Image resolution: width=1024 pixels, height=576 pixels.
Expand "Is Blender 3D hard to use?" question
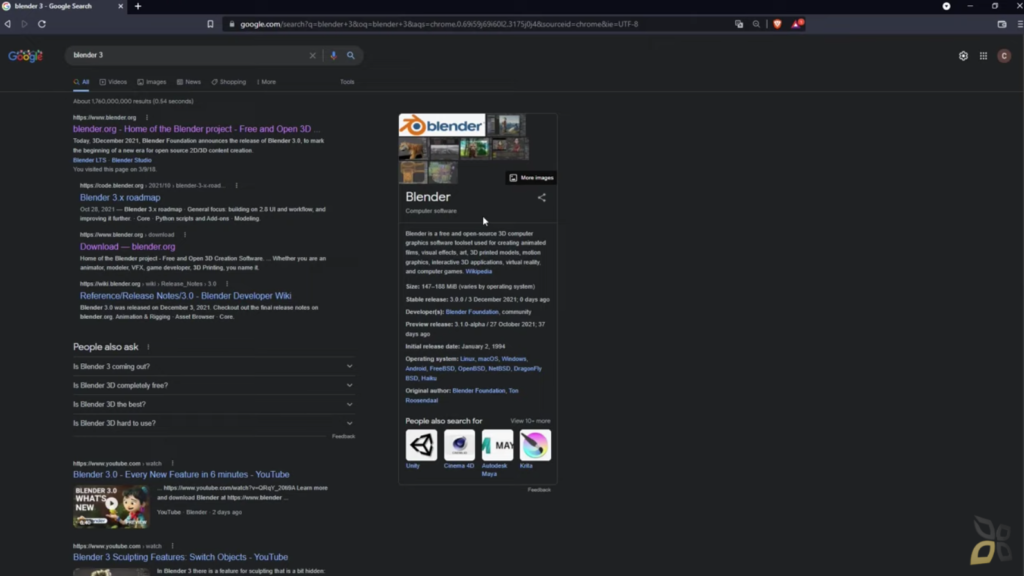coord(213,423)
